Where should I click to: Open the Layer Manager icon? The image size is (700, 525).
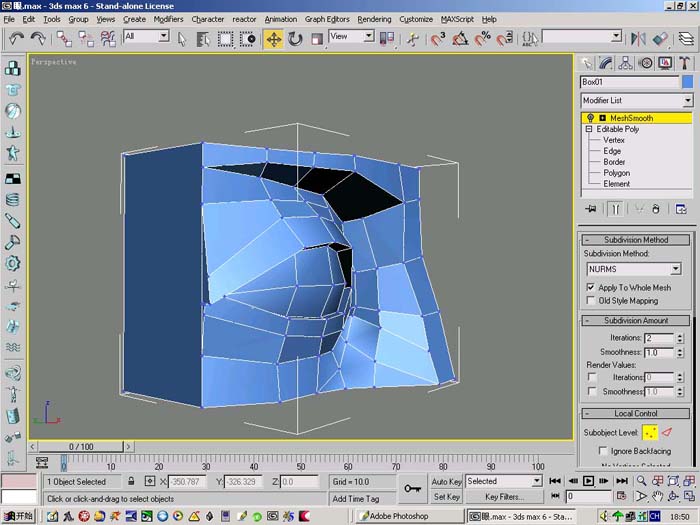686,39
